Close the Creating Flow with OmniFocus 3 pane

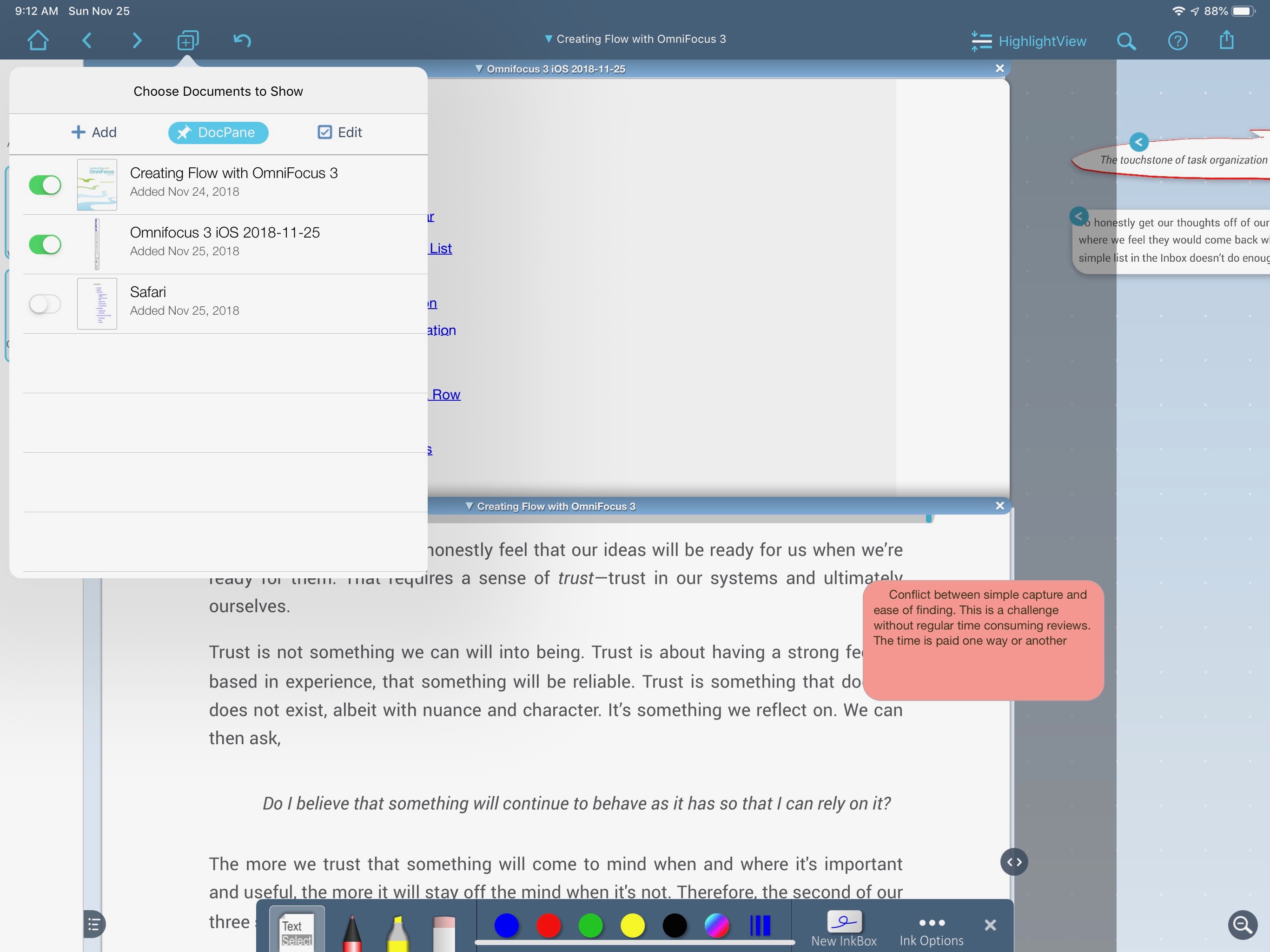pos(999,506)
